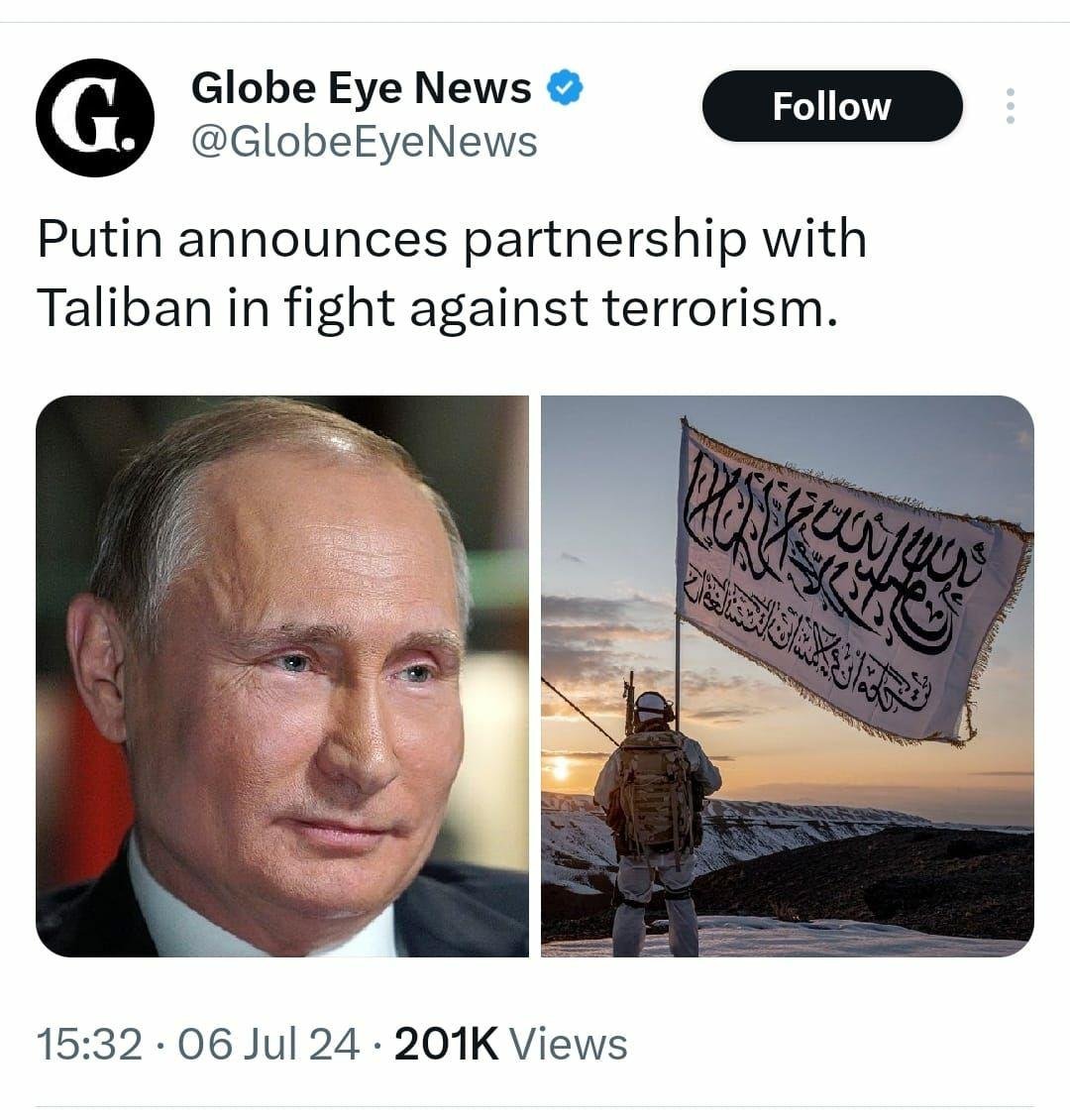
Task: Visit the @GlobeEyeNews handle link
Action: [364, 142]
